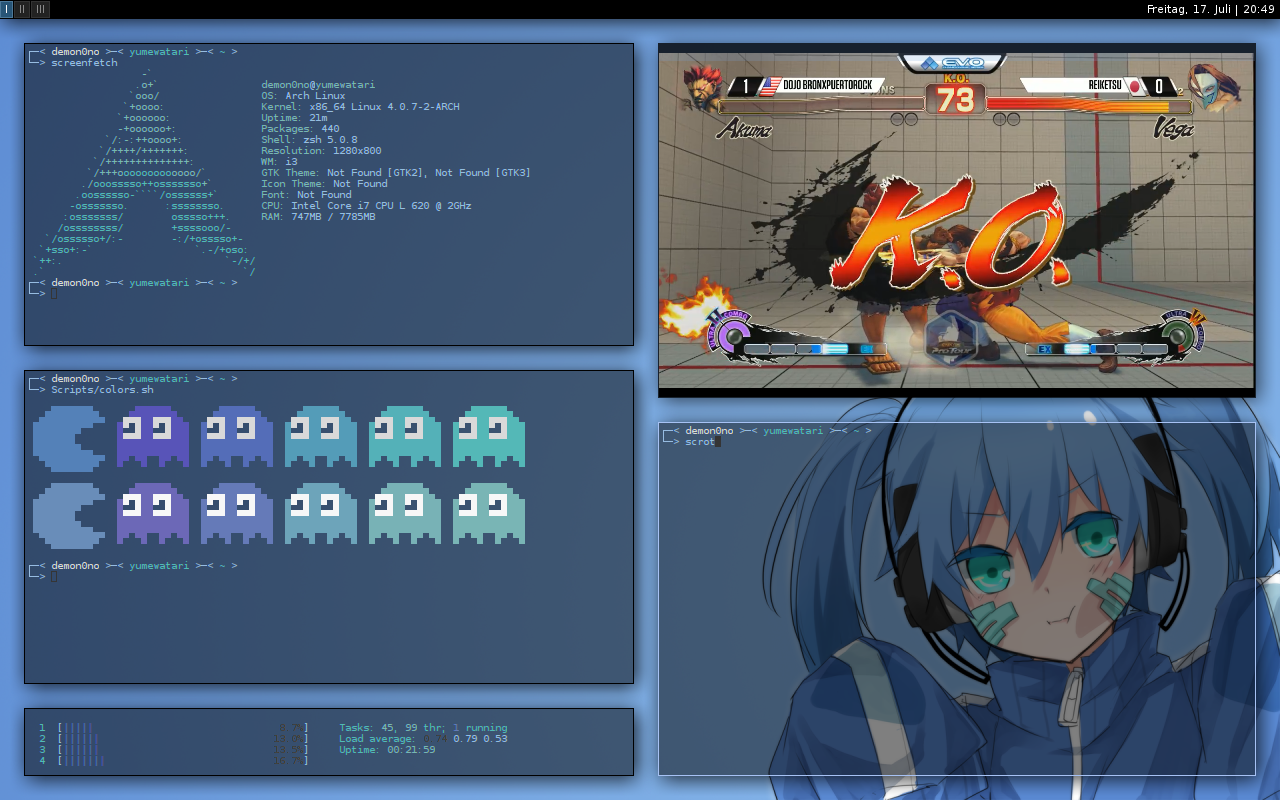
Task: Click the Japan flag beside Reiketsu's name
Action: click(x=1135, y=87)
